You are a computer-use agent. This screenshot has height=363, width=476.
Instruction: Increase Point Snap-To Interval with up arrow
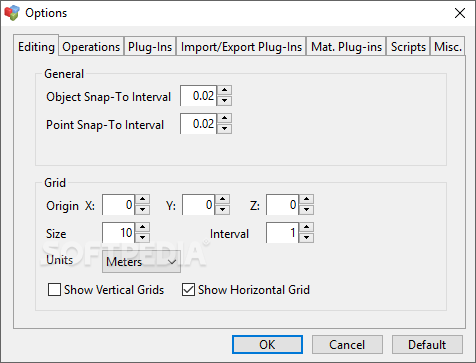pyautogui.click(x=225, y=118)
